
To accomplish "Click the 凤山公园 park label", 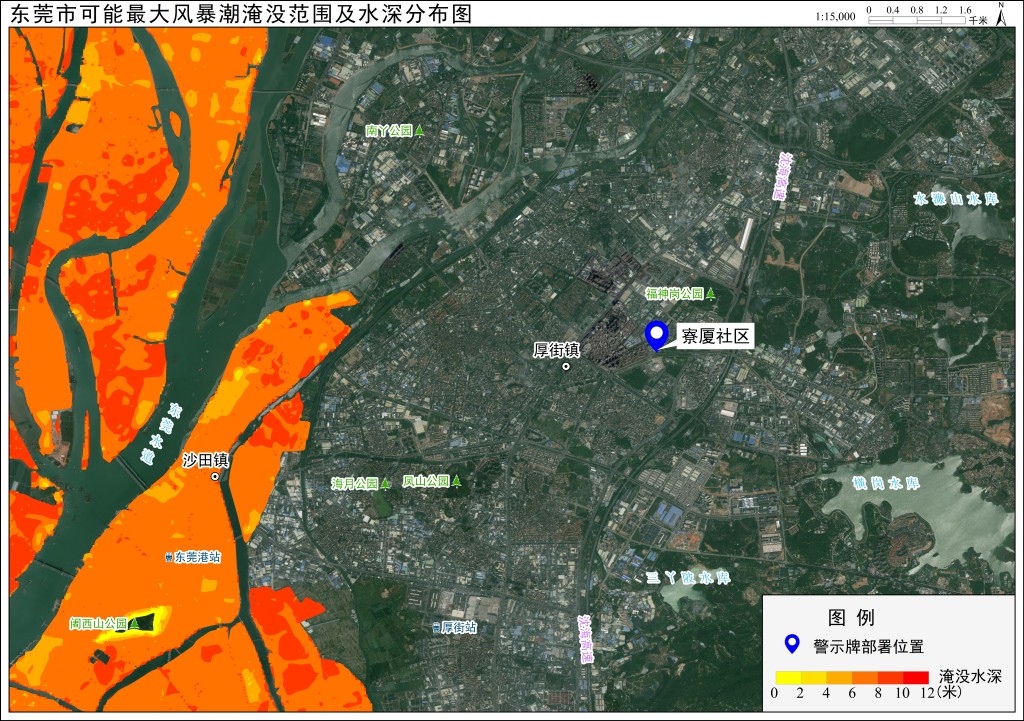I will coord(426,481).
